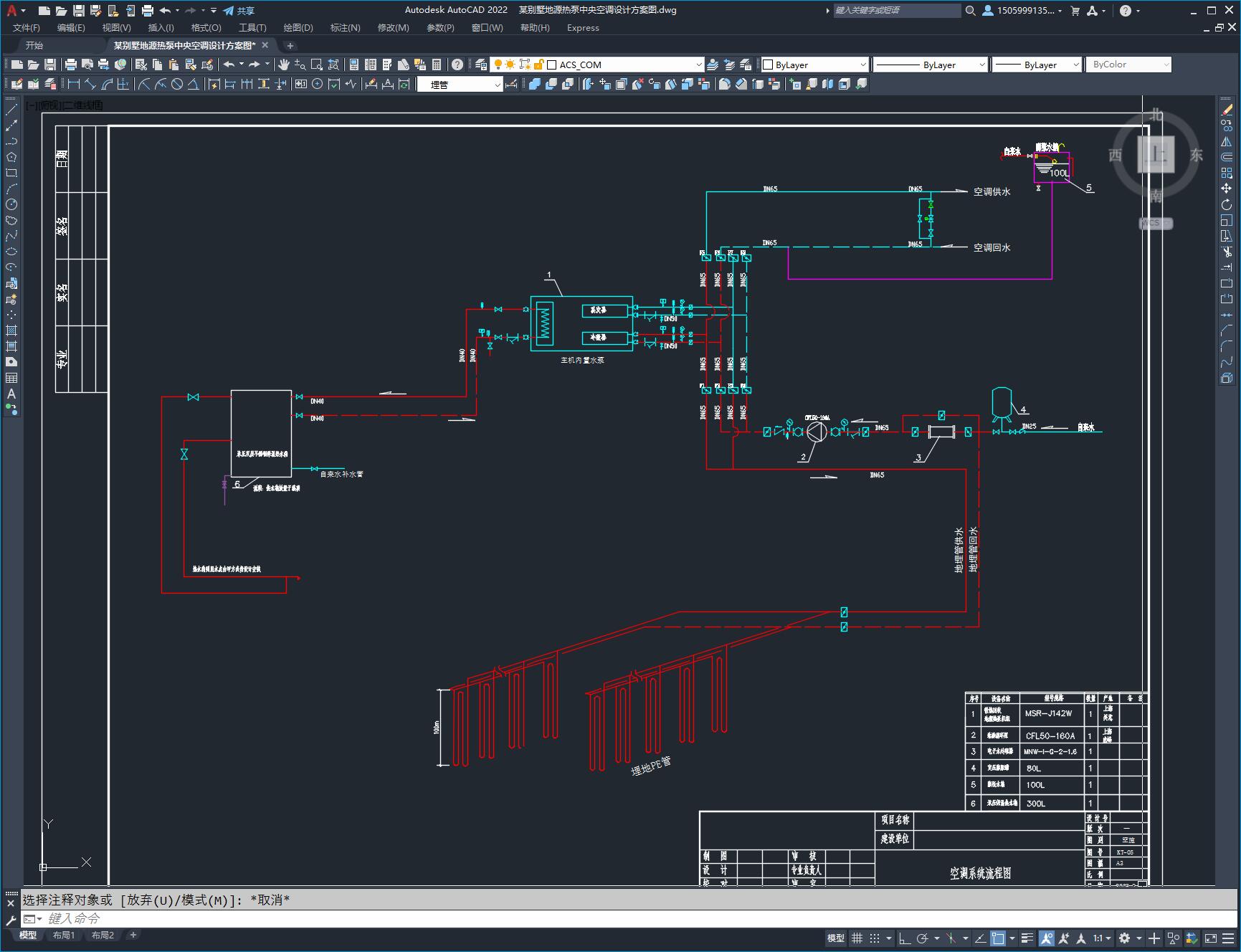Image resolution: width=1241 pixels, height=952 pixels.
Task: Click the Plot printer icon in standard toolbar
Action: (x=70, y=65)
